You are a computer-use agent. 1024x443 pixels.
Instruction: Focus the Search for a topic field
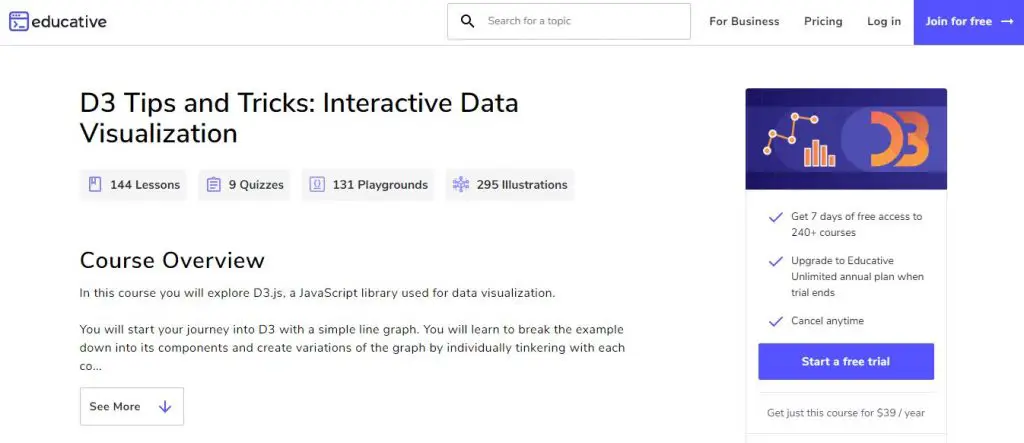pos(580,21)
